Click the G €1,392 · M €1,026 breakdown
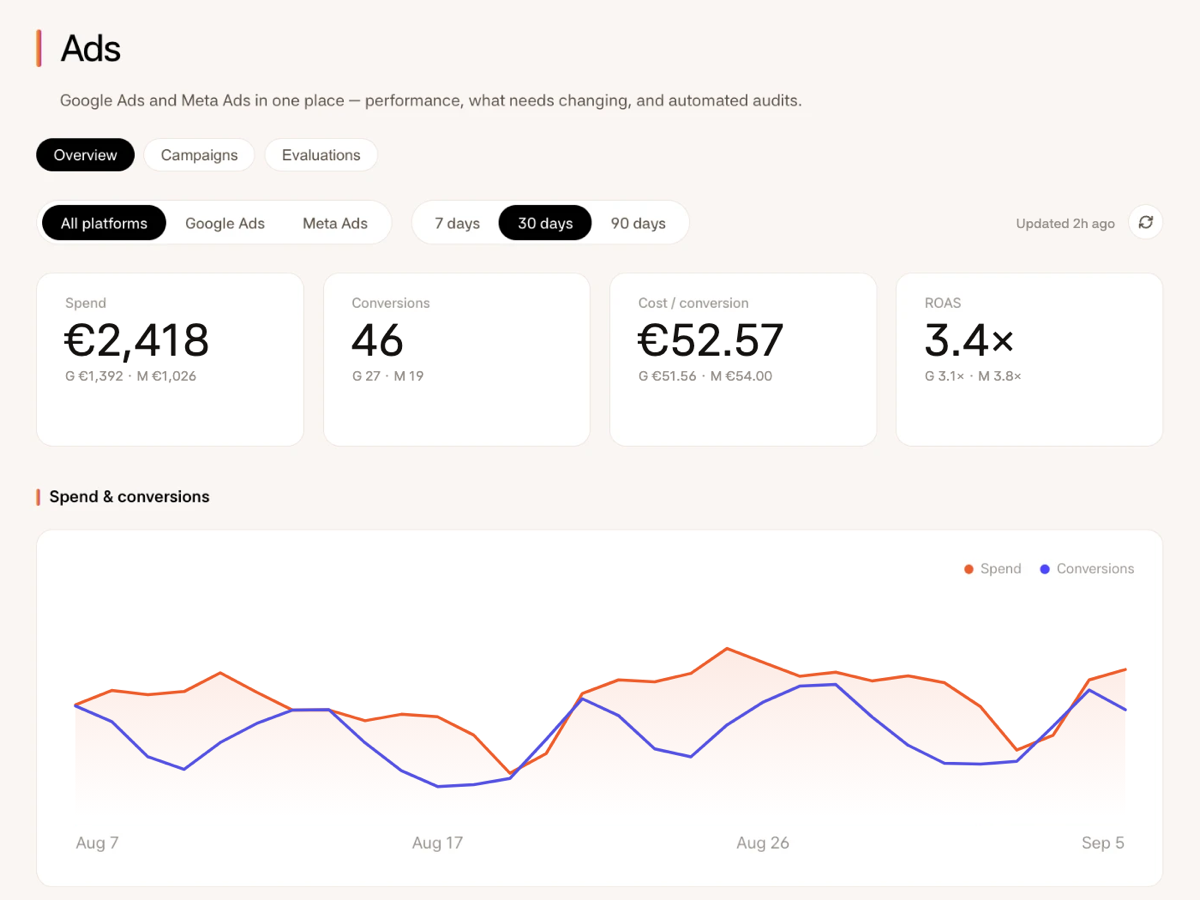1200x900 pixels. 131,376
